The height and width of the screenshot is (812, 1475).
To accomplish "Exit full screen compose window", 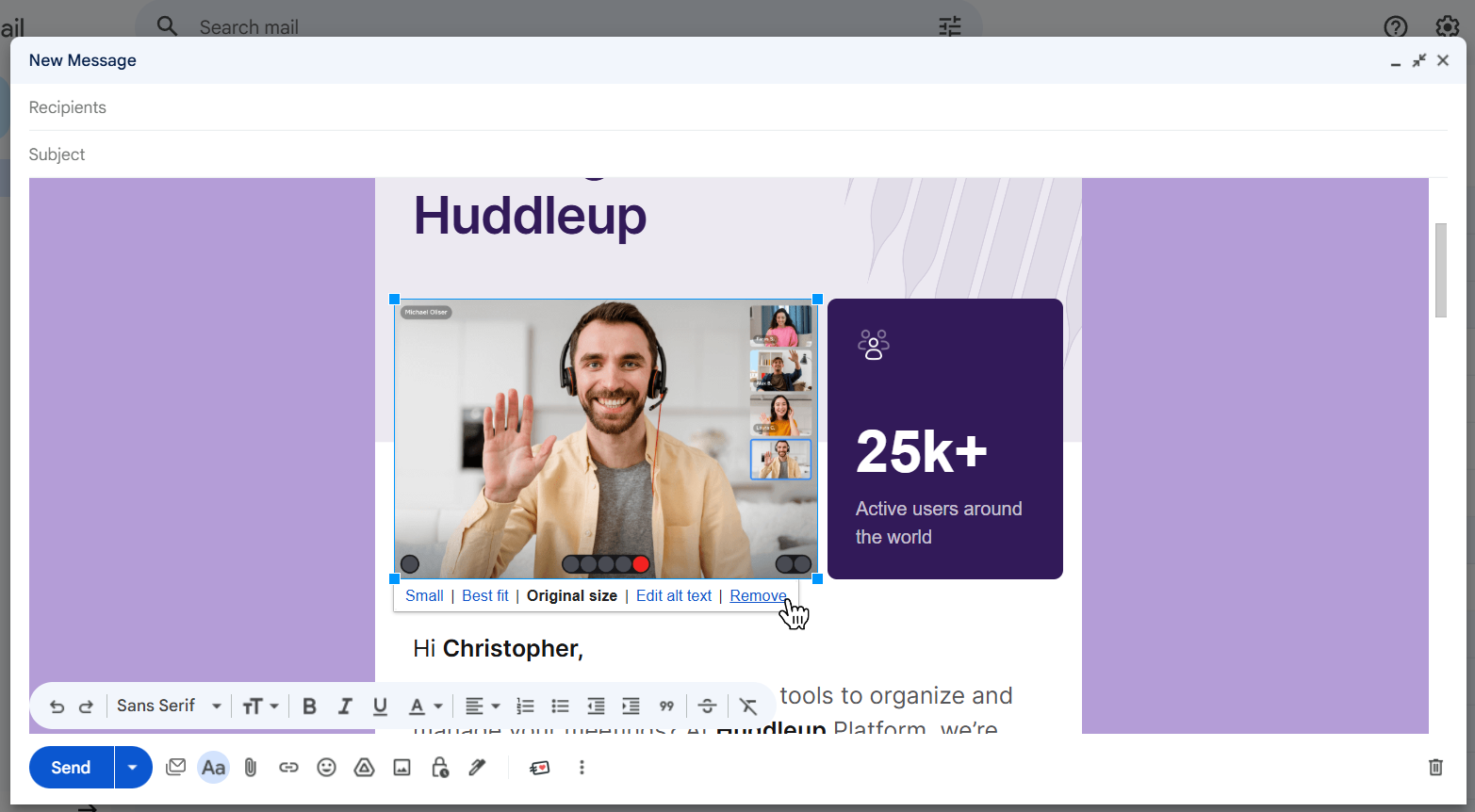I will (x=1419, y=60).
